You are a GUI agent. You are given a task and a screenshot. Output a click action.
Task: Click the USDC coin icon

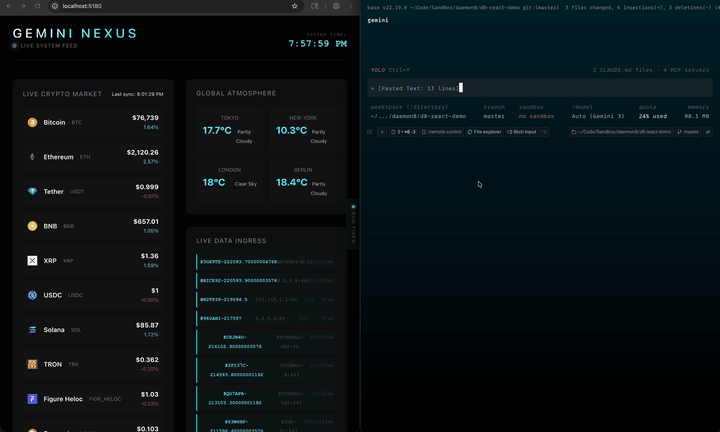(32, 295)
